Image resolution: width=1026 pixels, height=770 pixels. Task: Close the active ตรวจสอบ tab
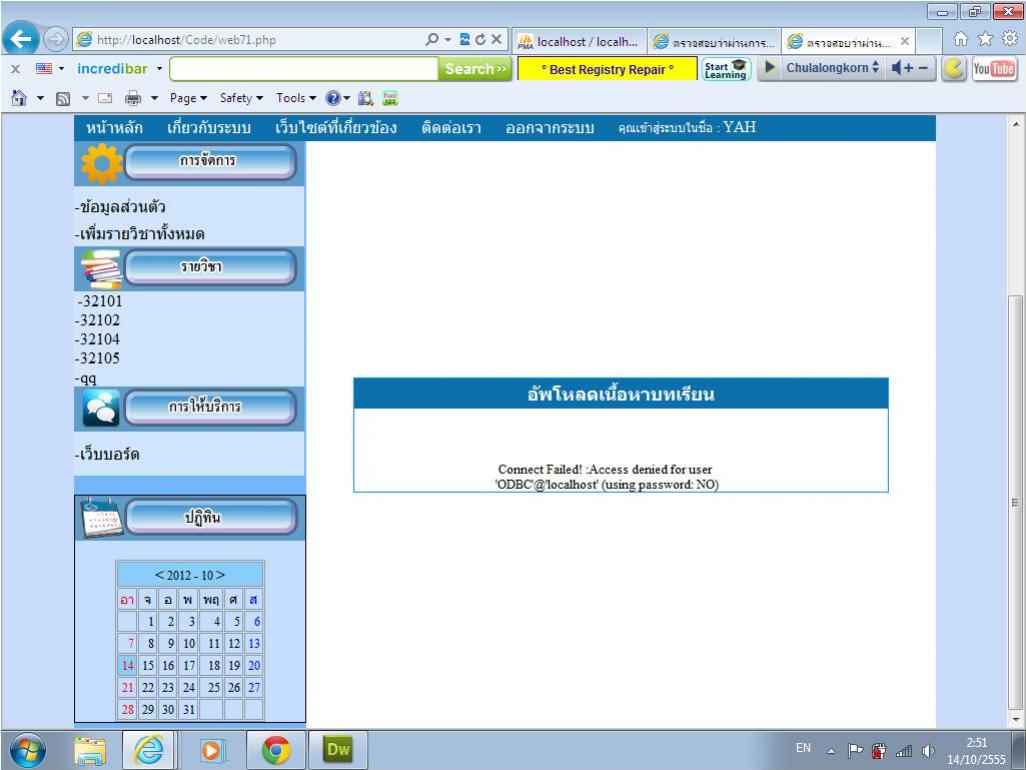[904, 41]
